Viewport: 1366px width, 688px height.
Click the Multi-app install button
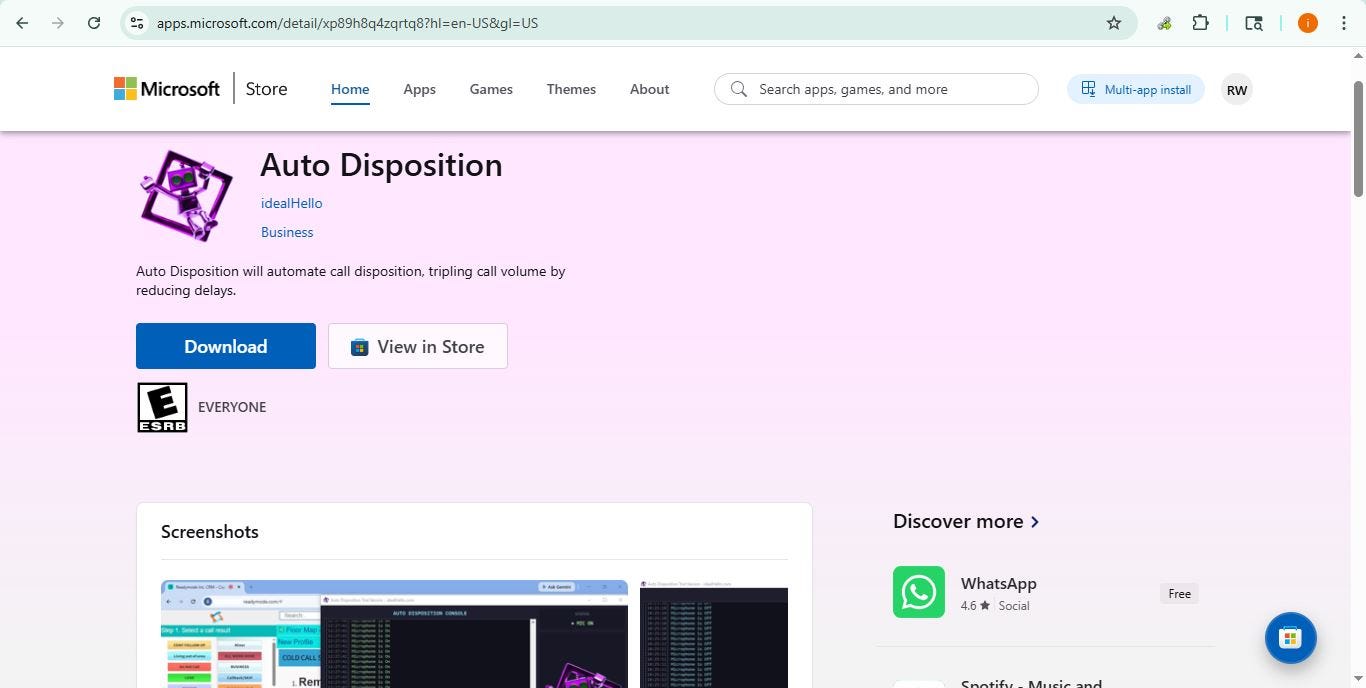(x=1136, y=89)
